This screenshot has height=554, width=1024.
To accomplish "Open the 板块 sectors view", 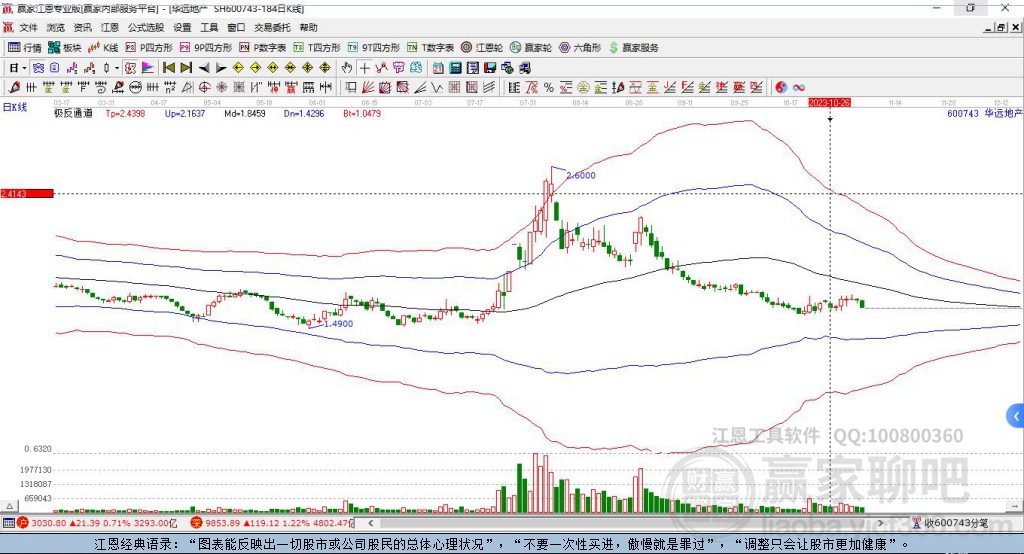I will pyautogui.click(x=65, y=48).
